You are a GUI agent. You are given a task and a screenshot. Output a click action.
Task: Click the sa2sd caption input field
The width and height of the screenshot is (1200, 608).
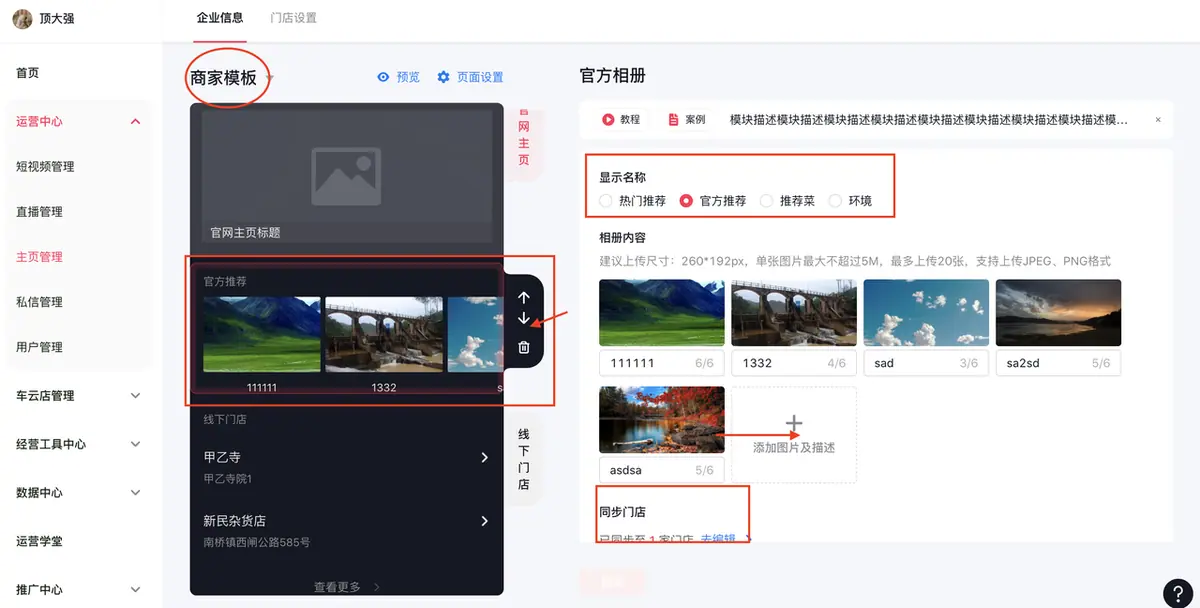point(1058,363)
